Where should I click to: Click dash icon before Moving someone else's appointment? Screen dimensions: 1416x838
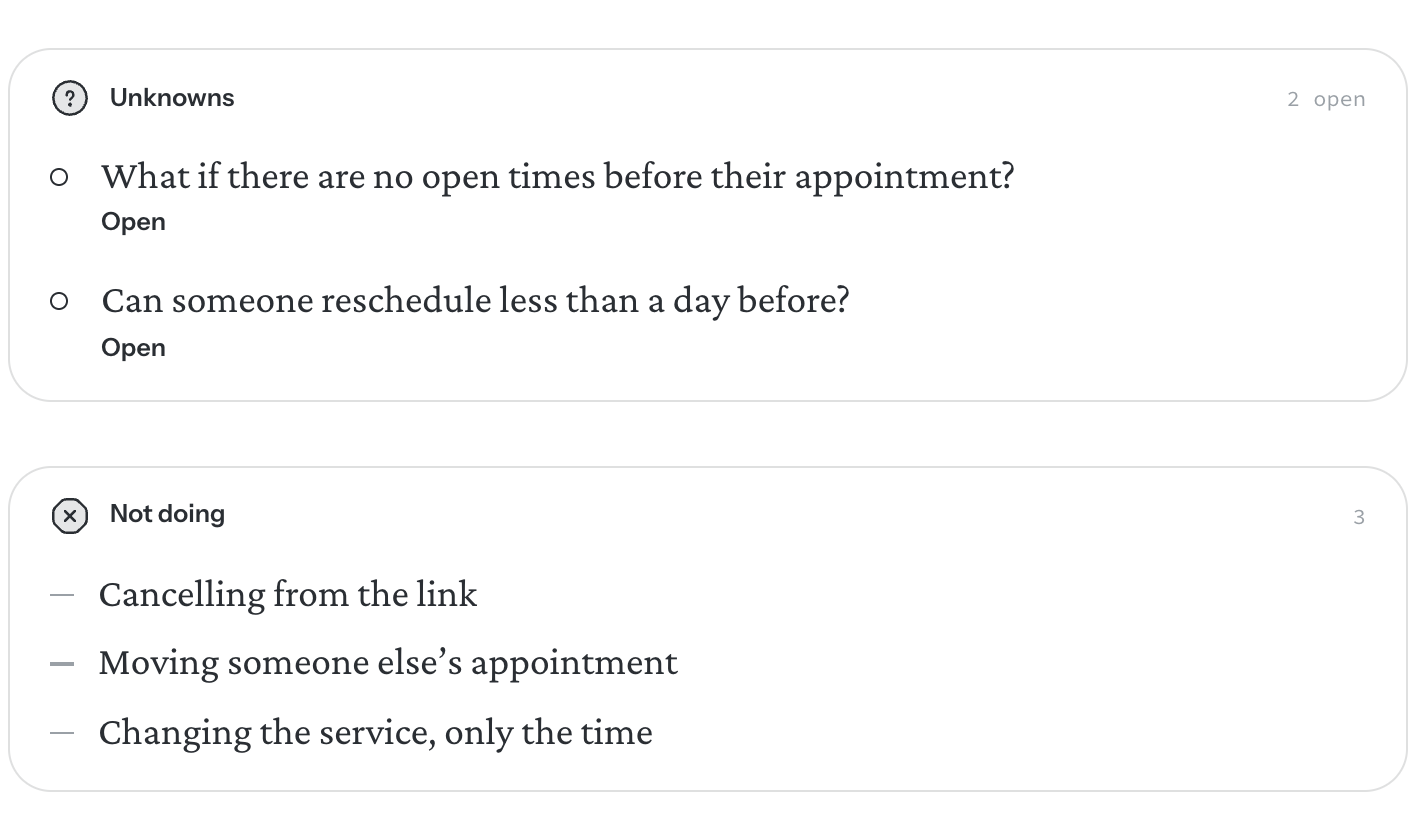tap(62, 664)
